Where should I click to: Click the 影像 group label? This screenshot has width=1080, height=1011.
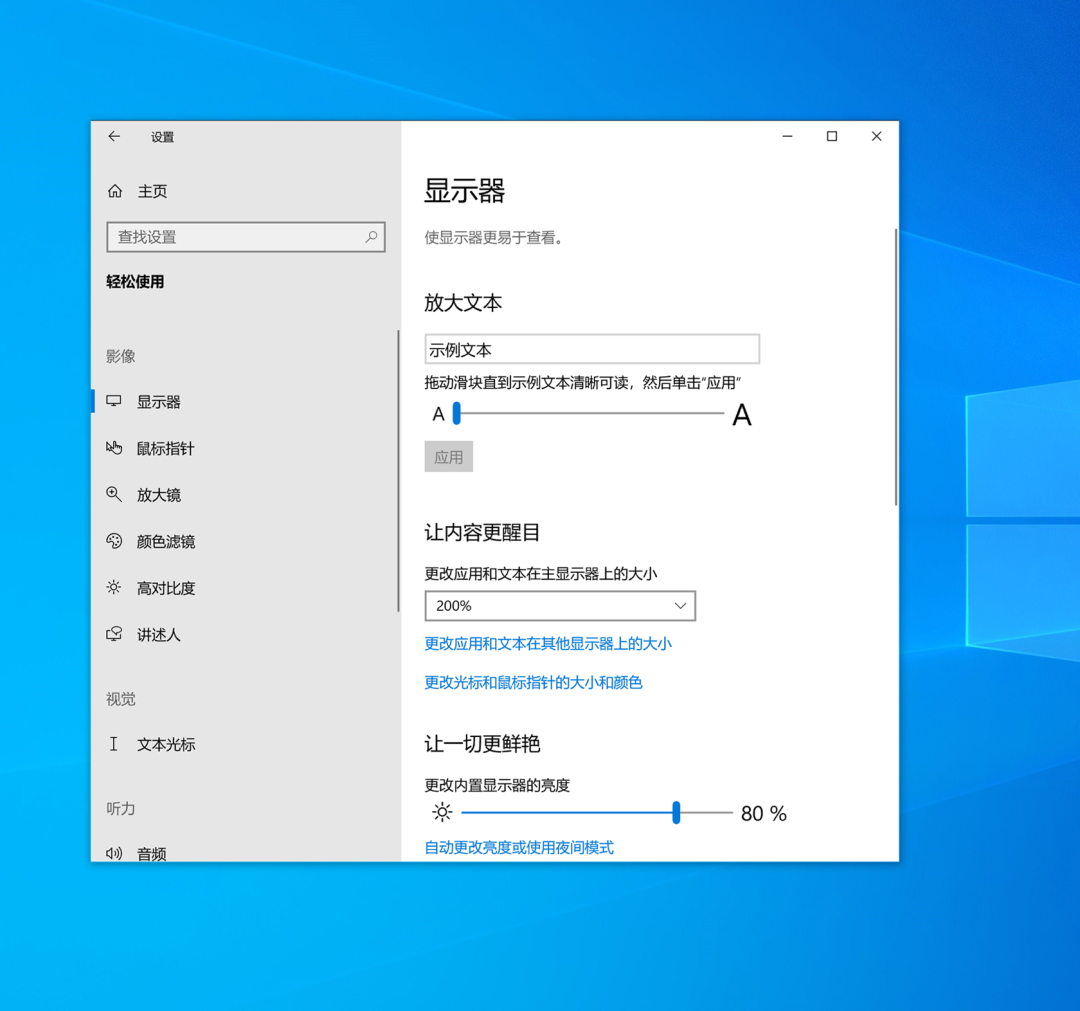coord(121,356)
